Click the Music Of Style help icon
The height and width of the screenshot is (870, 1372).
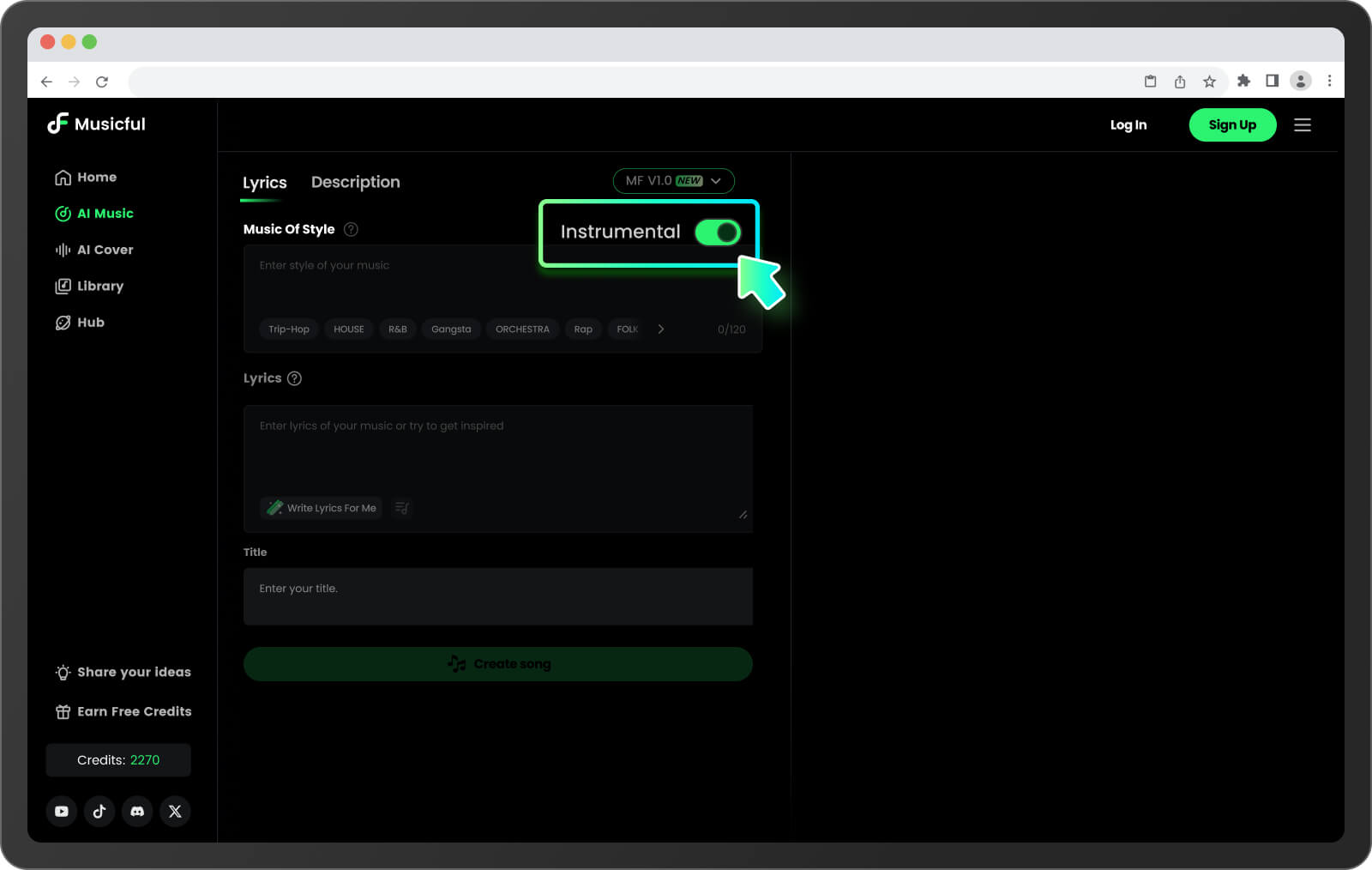351,229
